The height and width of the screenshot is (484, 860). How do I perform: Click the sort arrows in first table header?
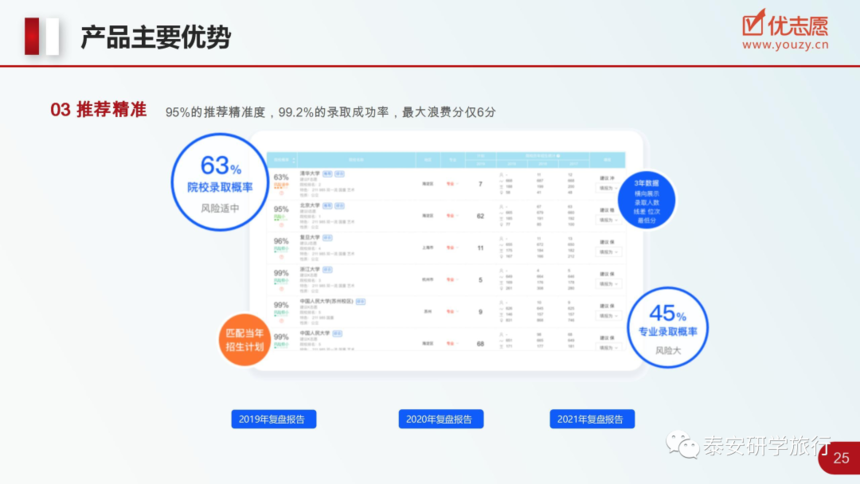[x=293, y=160]
